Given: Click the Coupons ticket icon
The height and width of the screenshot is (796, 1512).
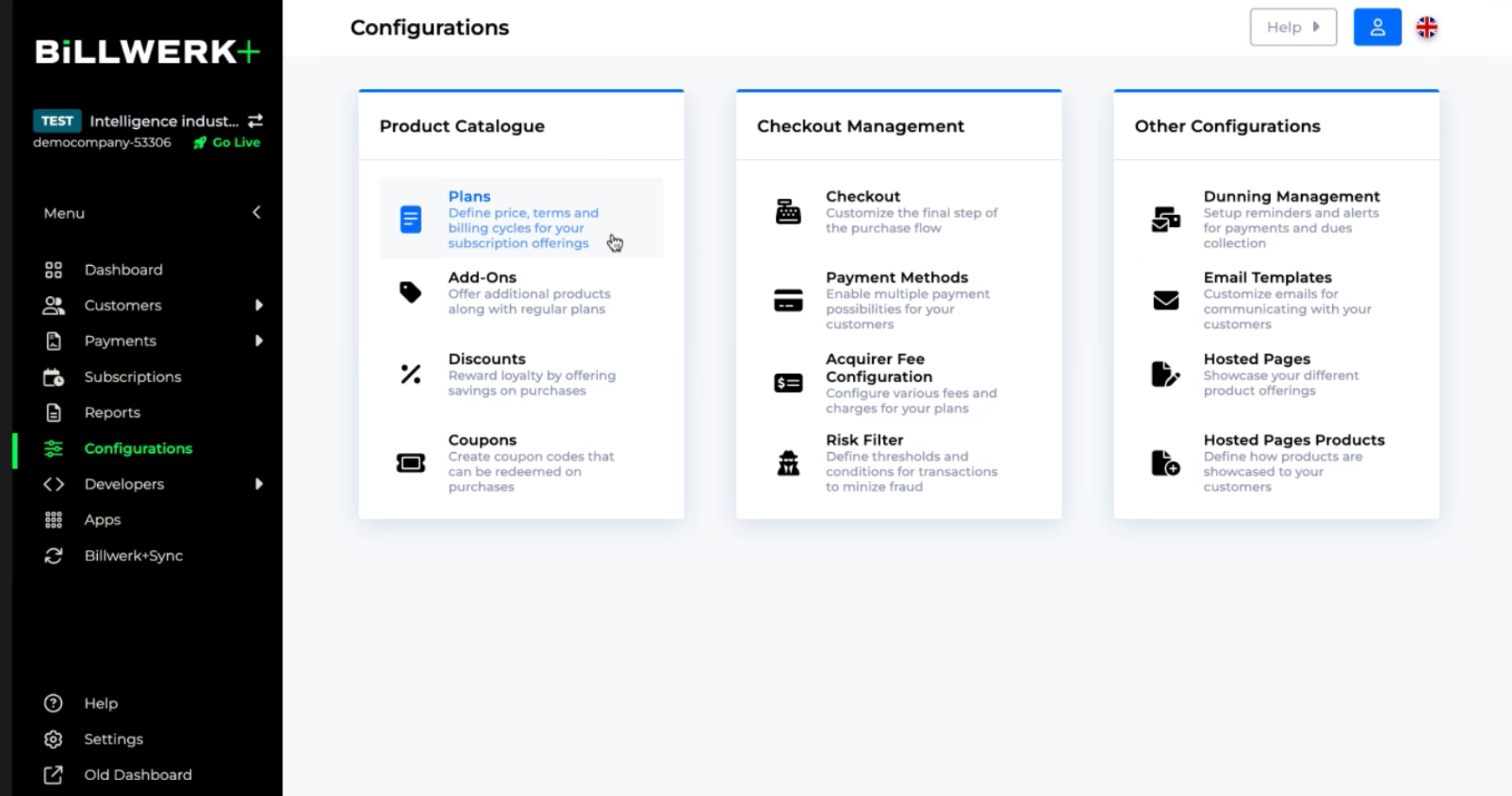Looking at the screenshot, I should (x=411, y=462).
